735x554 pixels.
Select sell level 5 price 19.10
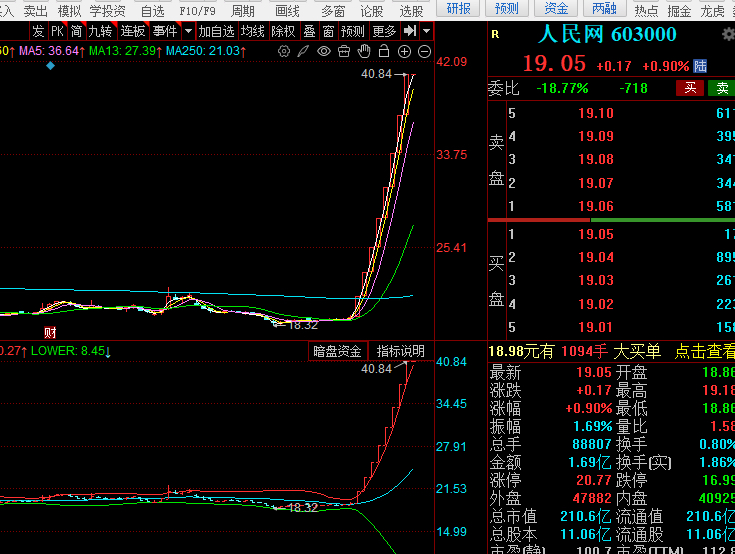(595, 113)
